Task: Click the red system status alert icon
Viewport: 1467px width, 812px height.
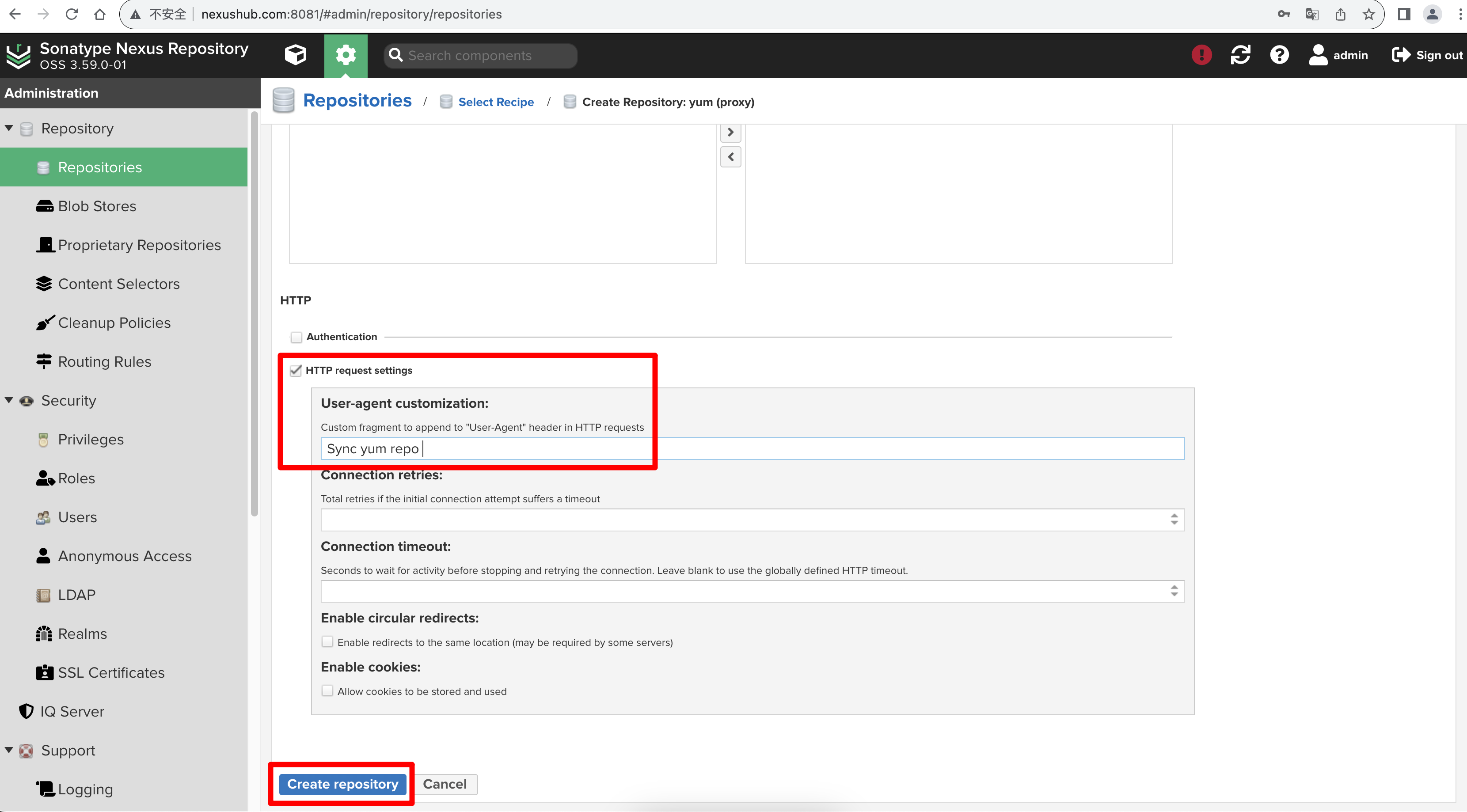Action: pos(1201,55)
